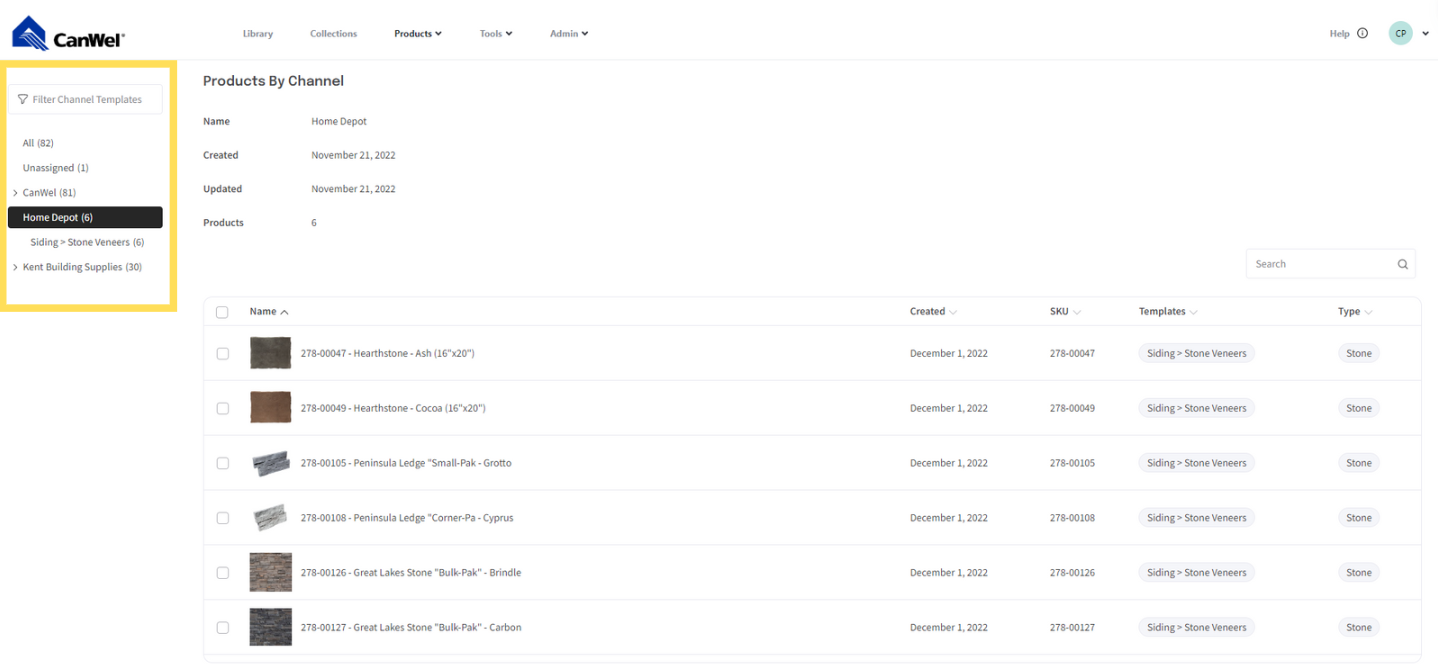Sort table by Name column
Screen dimensions: 1438x668
269,312
